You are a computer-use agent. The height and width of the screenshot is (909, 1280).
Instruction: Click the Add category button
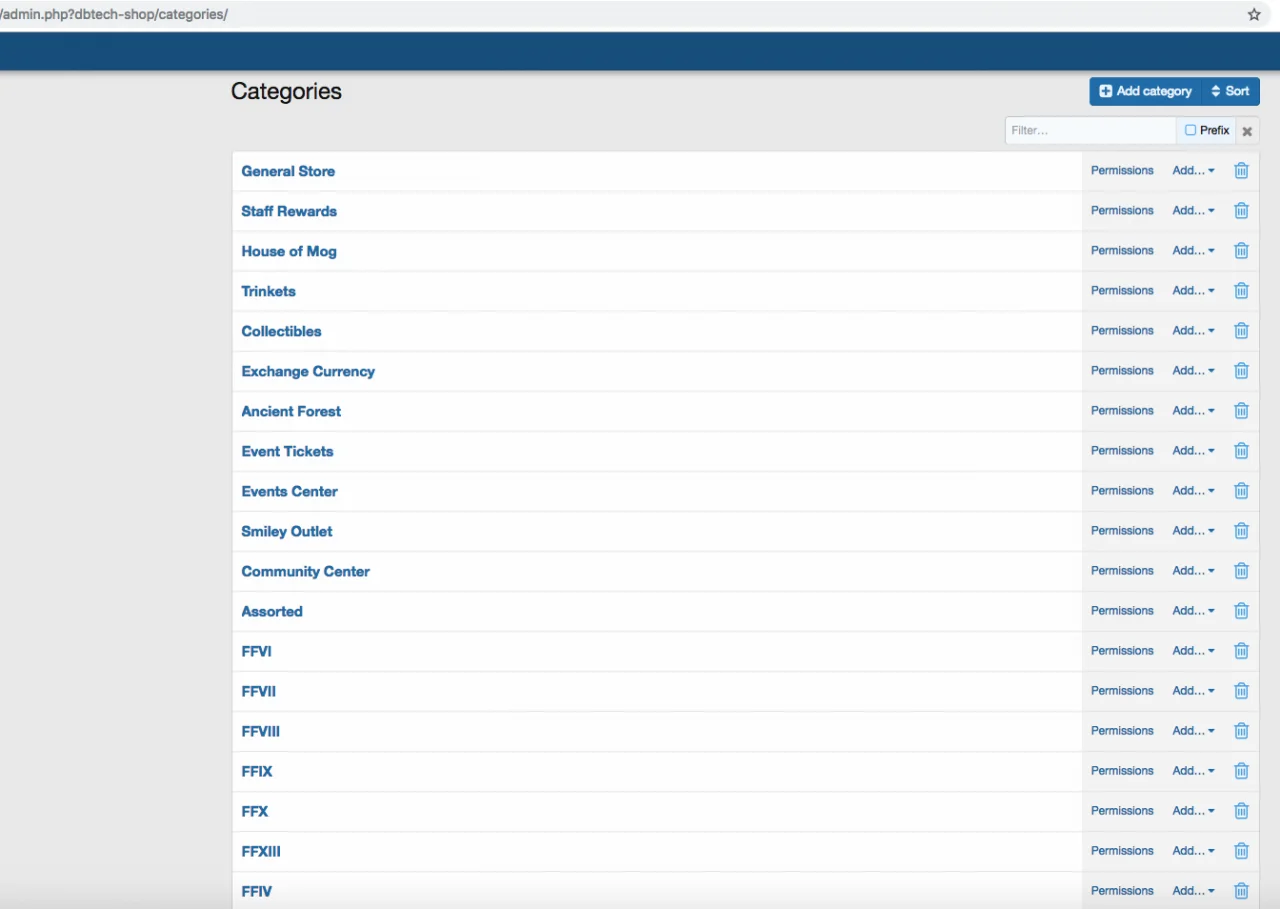pos(1145,91)
